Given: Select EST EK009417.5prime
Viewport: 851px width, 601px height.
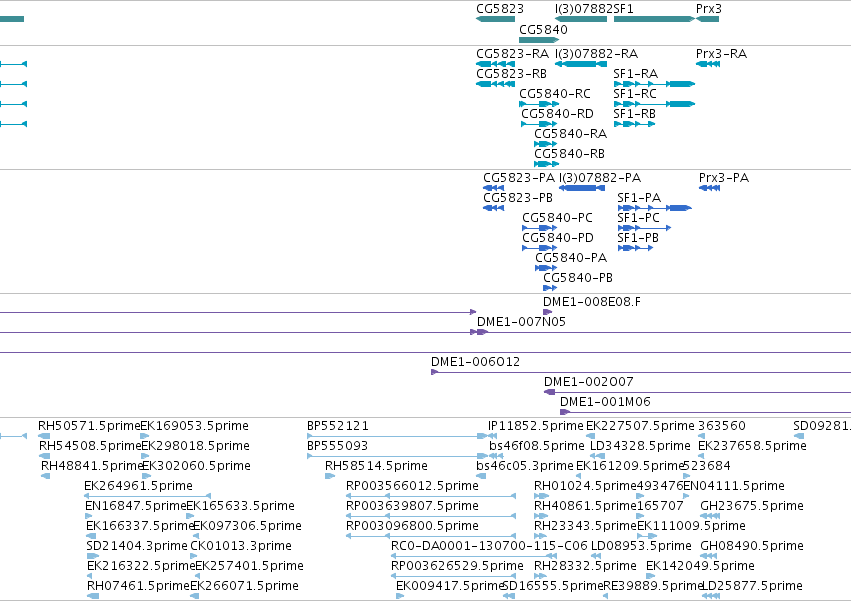Looking at the screenshot, I should [400, 597].
